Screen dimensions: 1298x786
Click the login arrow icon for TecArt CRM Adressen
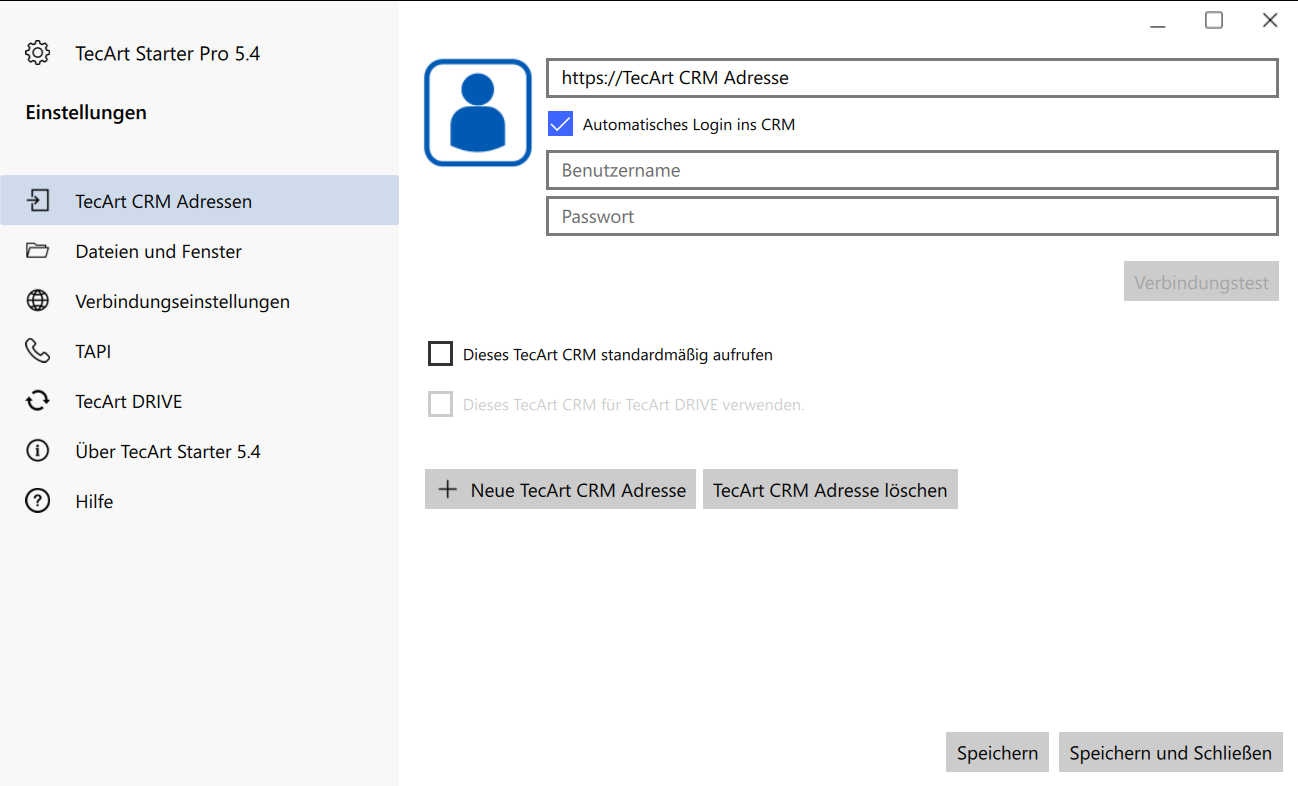coord(38,201)
